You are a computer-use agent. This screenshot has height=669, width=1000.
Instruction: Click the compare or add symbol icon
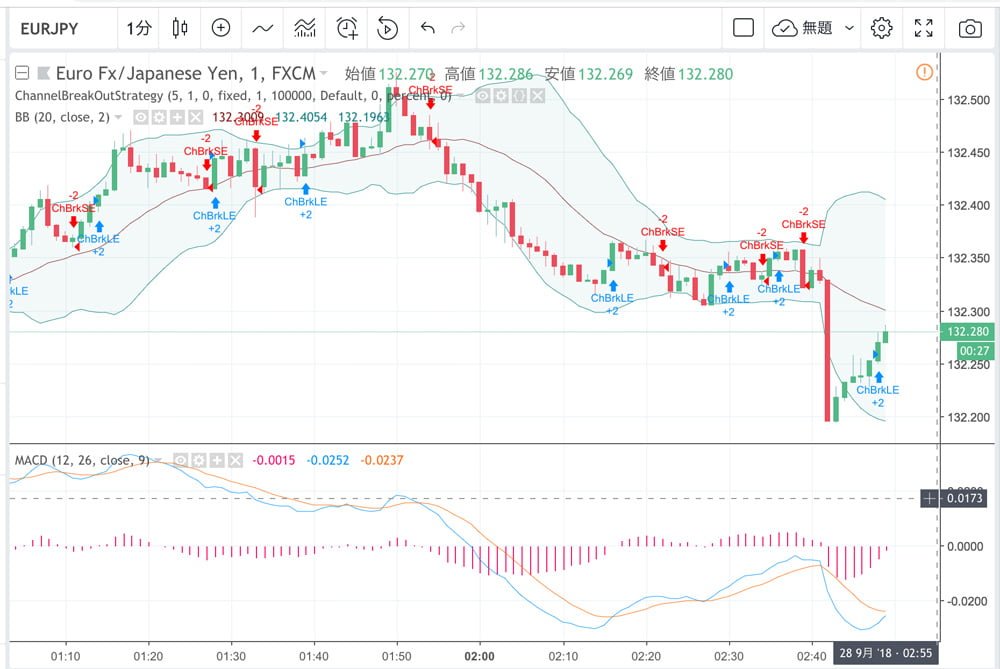click(x=221, y=29)
